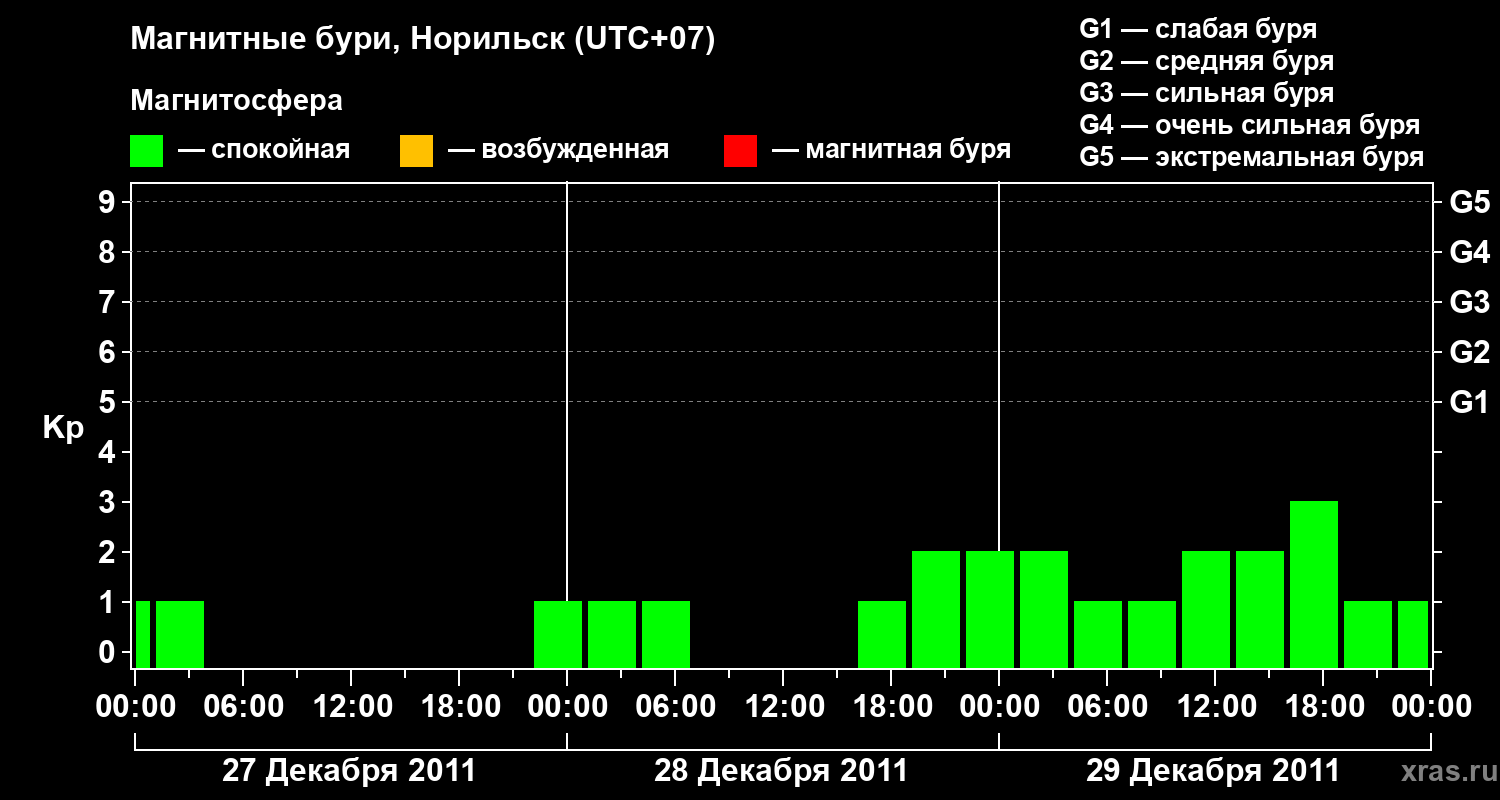
Task: Click the '12:00' time label under 28 December
Action: 783,707
